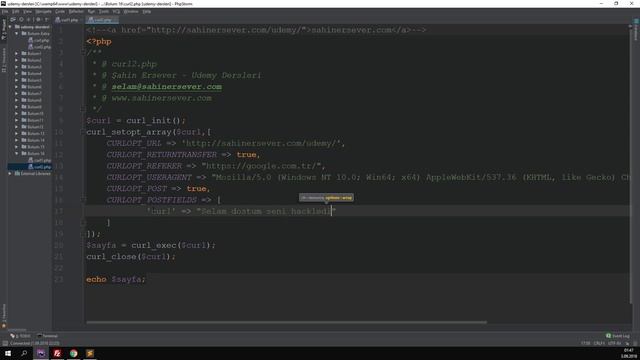Select the Bolum11 folder

tap(33, 120)
